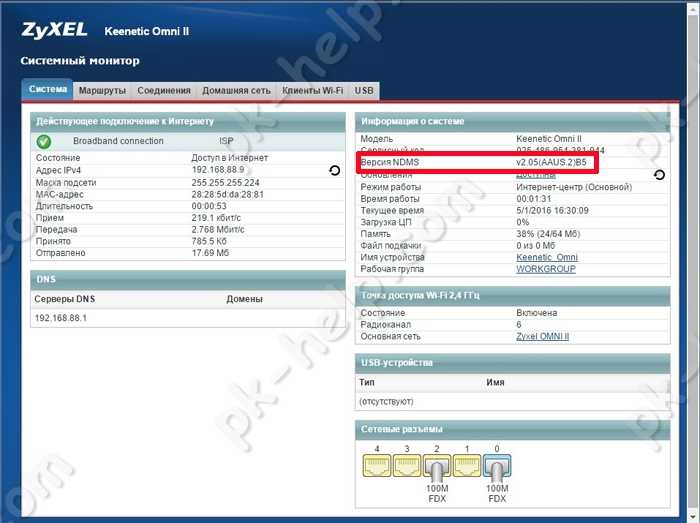Click current time 5/1/2016 16:30:09
The width and height of the screenshot is (700, 523).
tap(552, 210)
